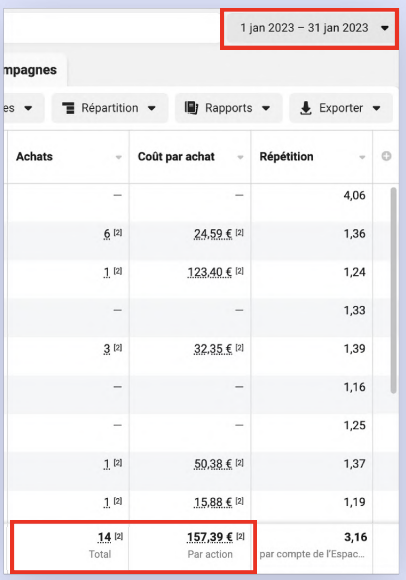
Task: Click the 32,35 € cost value
Action: 213,349
